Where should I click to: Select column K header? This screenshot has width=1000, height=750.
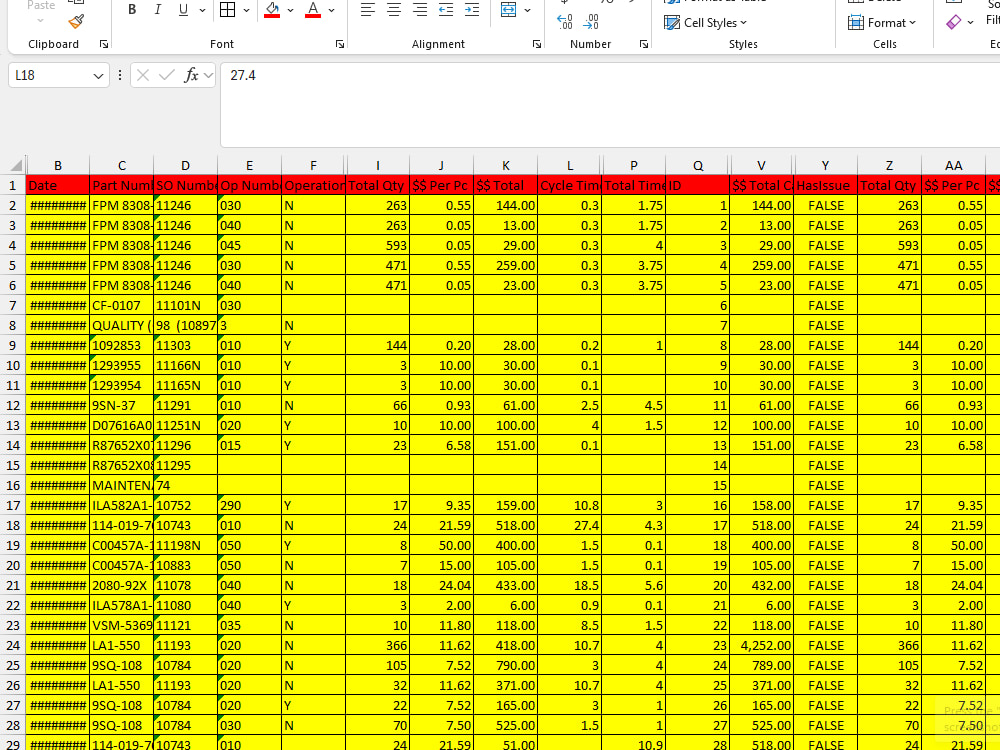pos(506,166)
